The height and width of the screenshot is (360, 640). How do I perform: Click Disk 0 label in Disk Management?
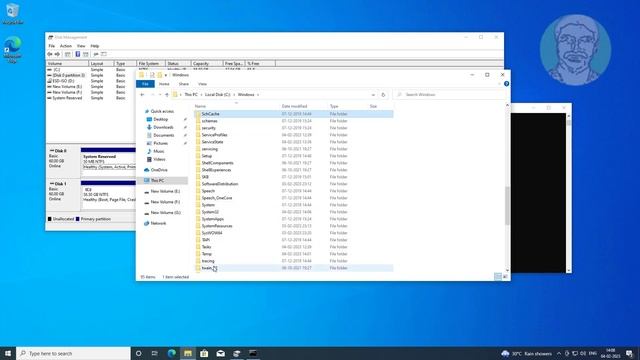coord(59,151)
